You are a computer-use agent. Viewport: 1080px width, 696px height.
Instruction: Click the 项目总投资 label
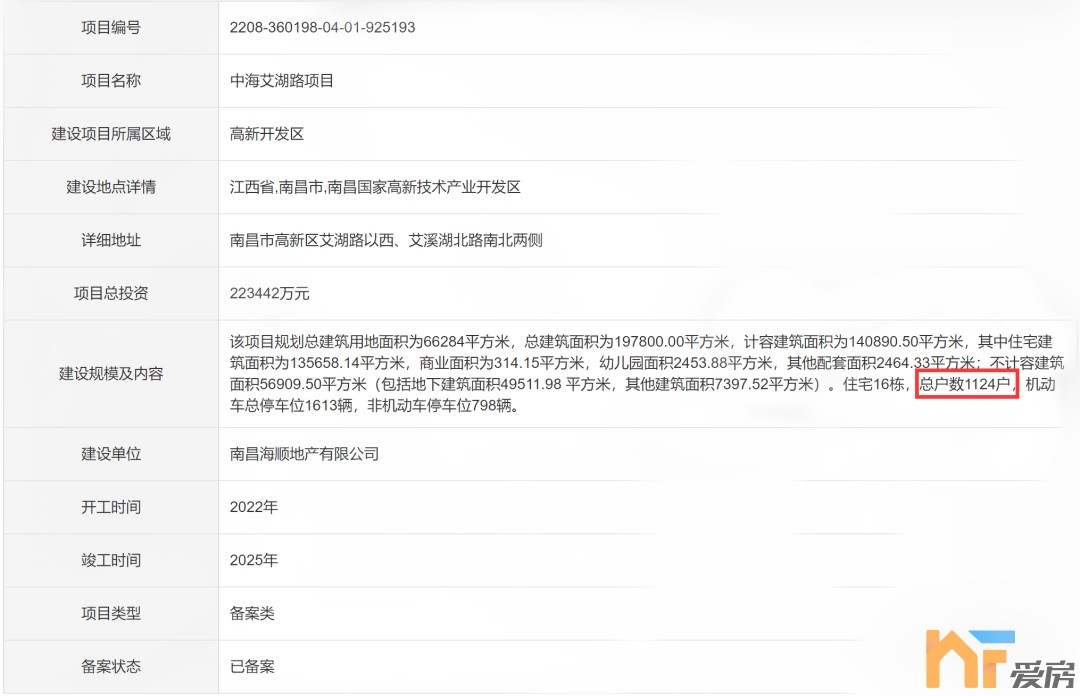pos(111,293)
